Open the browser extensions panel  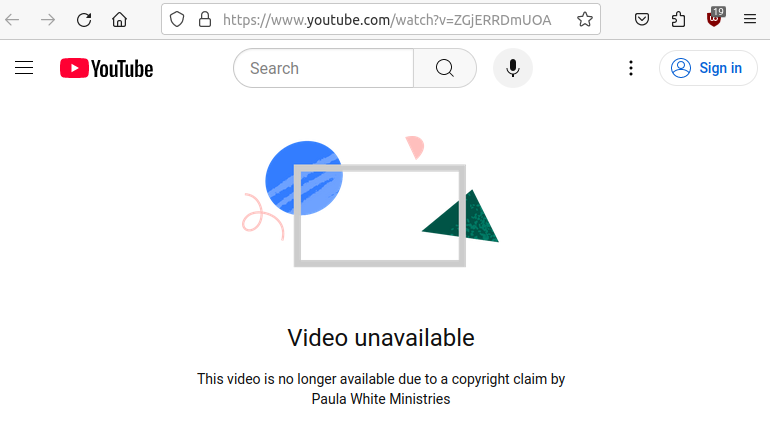[x=678, y=20]
